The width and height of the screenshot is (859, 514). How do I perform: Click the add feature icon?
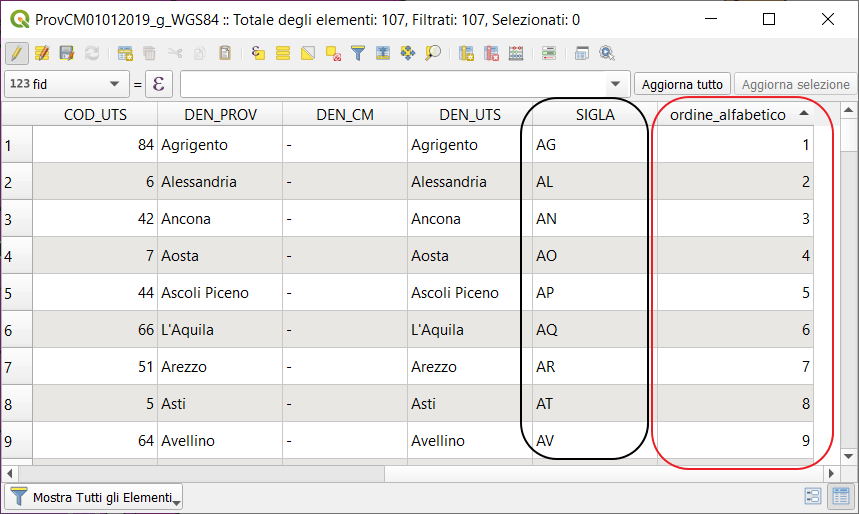(125, 53)
